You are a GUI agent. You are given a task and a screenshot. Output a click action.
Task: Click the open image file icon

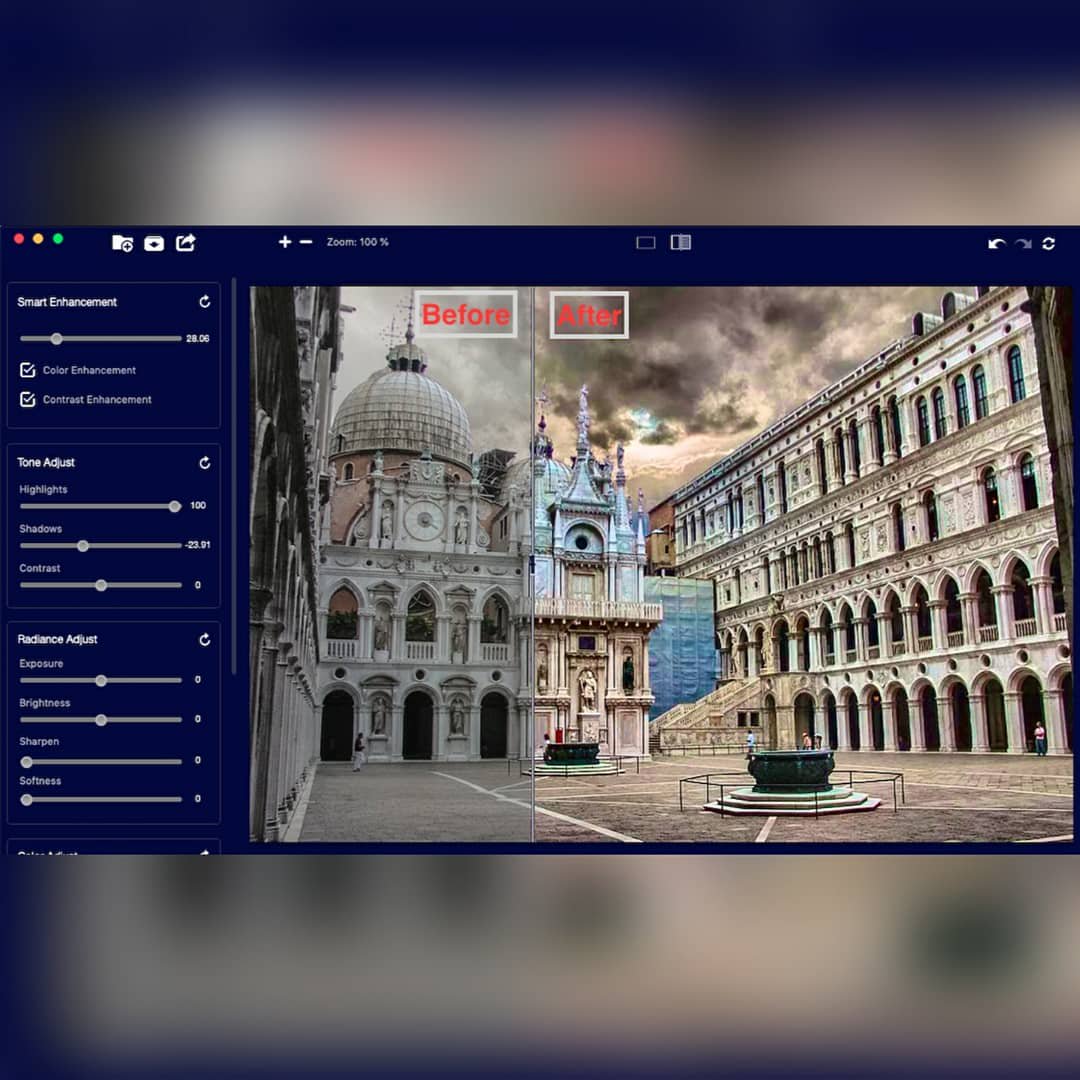(x=154, y=243)
